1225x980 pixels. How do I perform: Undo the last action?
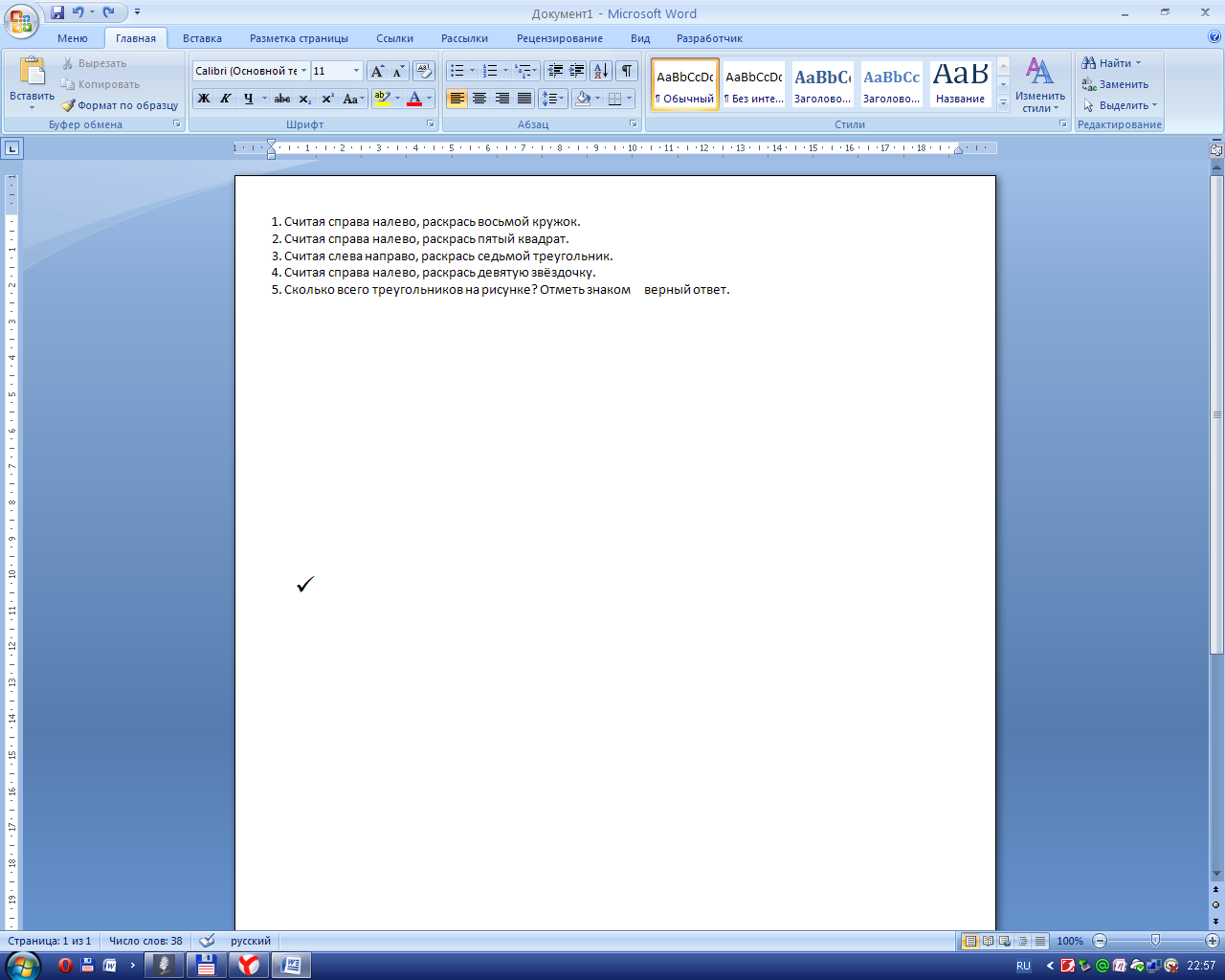tap(78, 12)
